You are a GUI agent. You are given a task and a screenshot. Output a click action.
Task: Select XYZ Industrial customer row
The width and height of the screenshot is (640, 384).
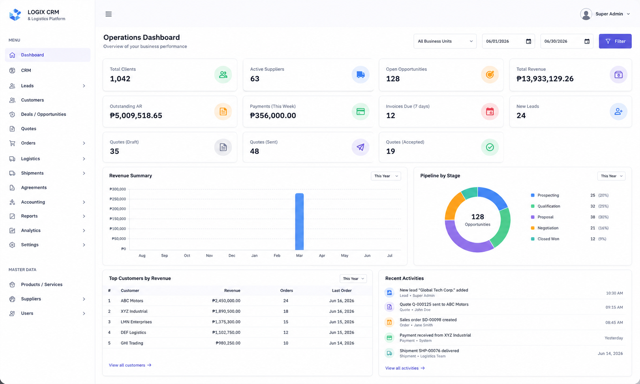[237, 311]
